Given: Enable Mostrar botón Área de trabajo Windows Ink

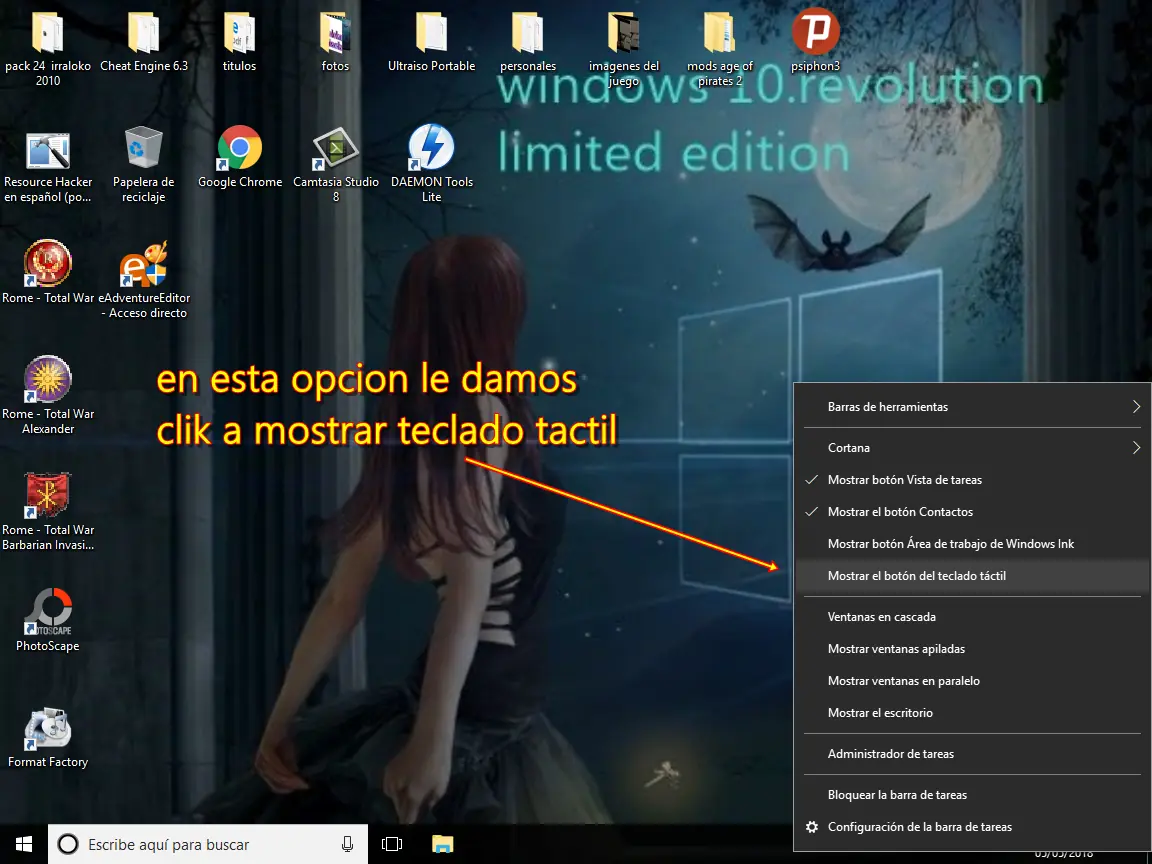Looking at the screenshot, I should click(x=973, y=544).
